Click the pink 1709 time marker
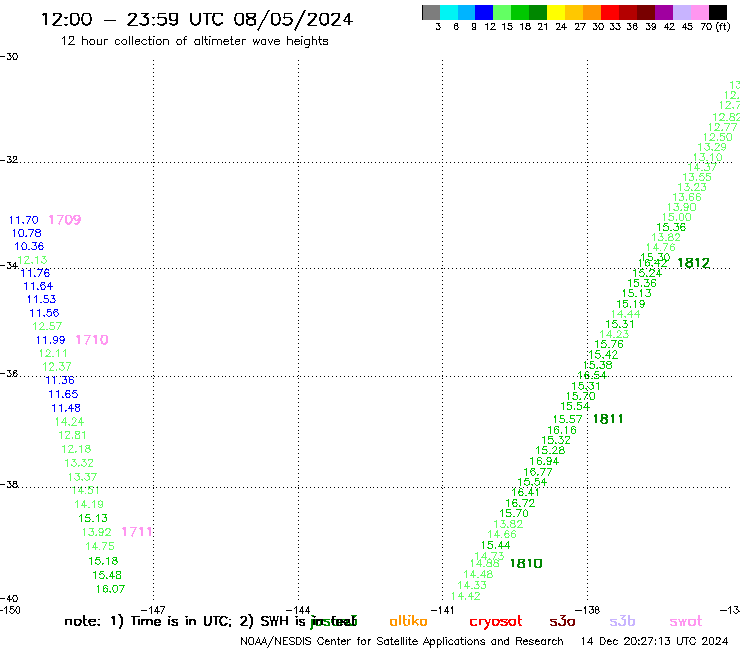 coord(65,219)
